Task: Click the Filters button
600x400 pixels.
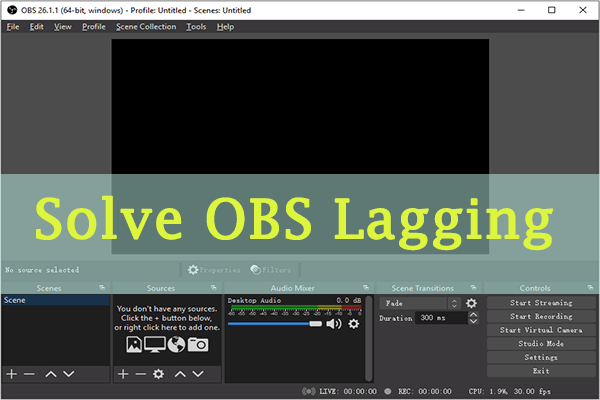Action: 271,270
